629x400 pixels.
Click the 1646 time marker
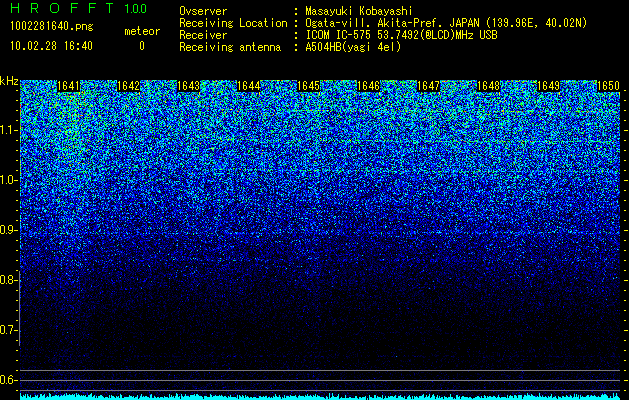pyautogui.click(x=368, y=86)
